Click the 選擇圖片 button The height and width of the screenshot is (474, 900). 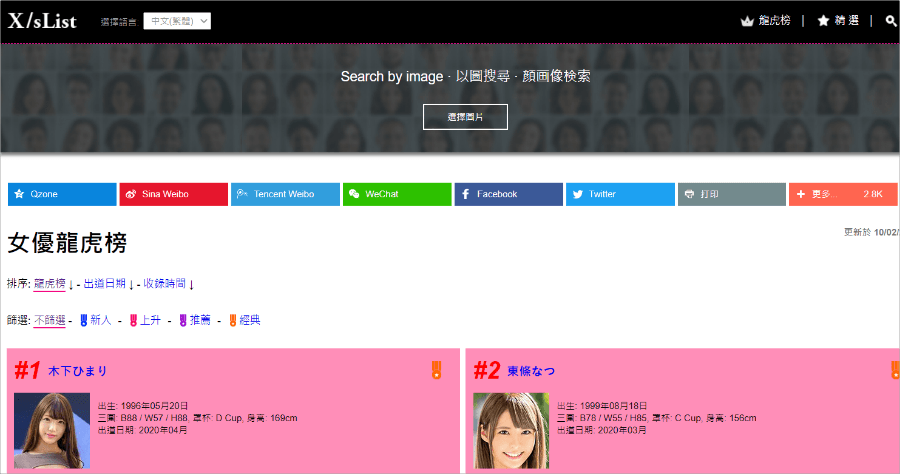click(465, 117)
